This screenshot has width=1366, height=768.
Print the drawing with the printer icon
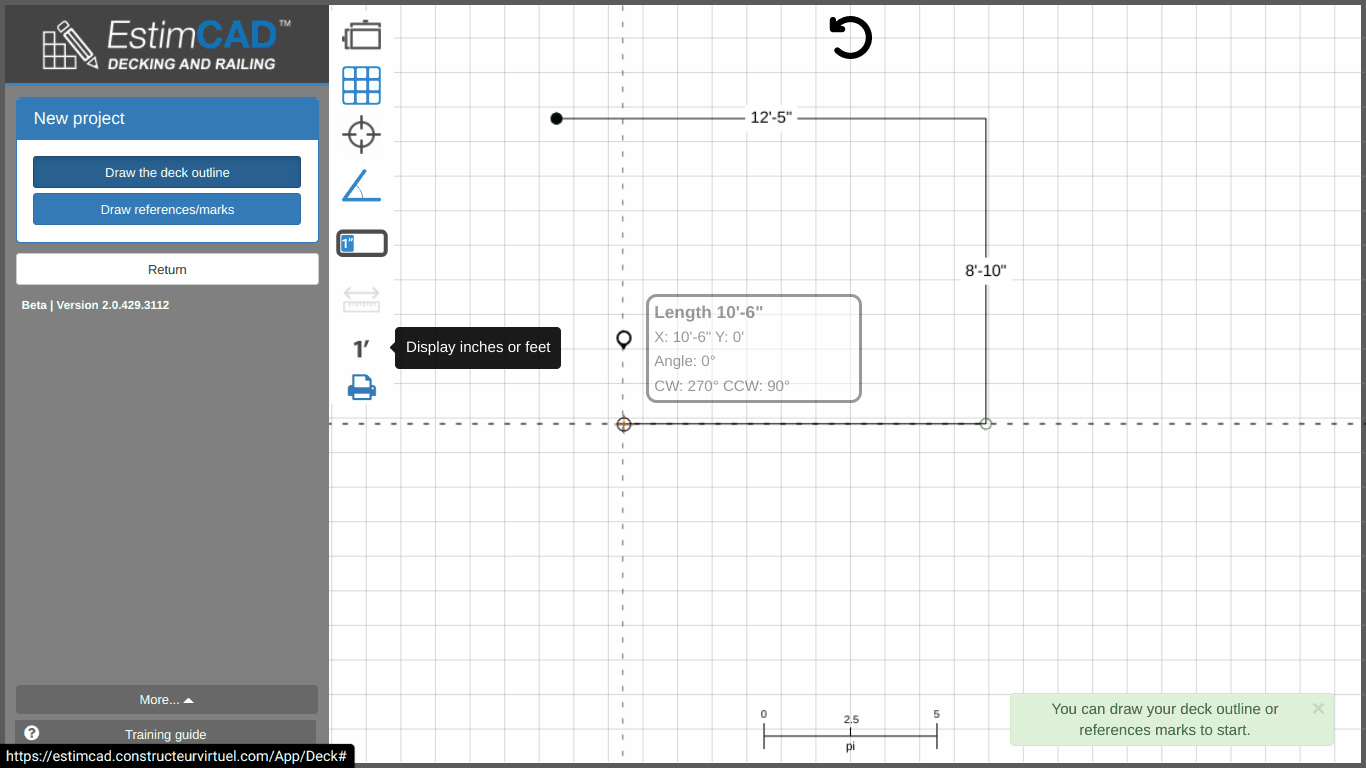pyautogui.click(x=362, y=387)
